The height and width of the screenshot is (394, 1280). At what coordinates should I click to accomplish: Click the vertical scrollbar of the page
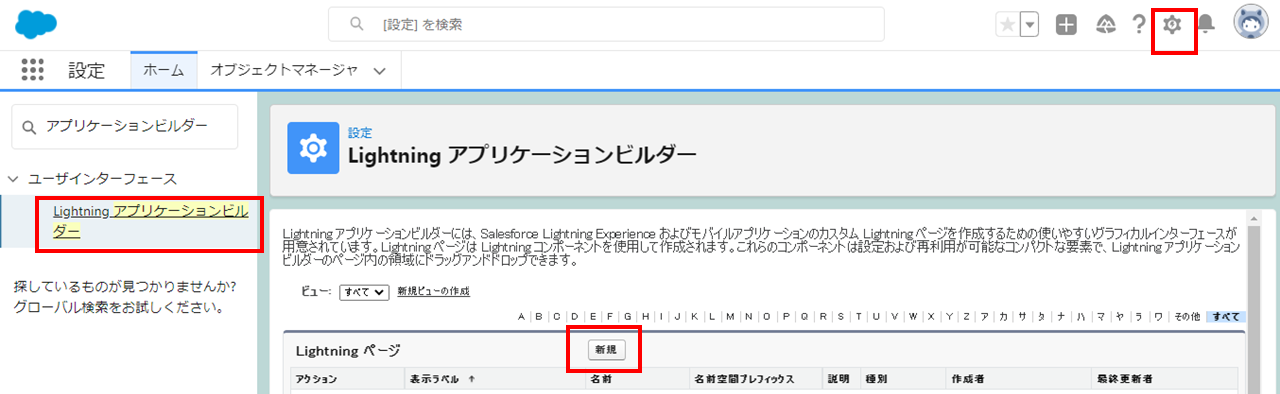pyautogui.click(x=1253, y=302)
